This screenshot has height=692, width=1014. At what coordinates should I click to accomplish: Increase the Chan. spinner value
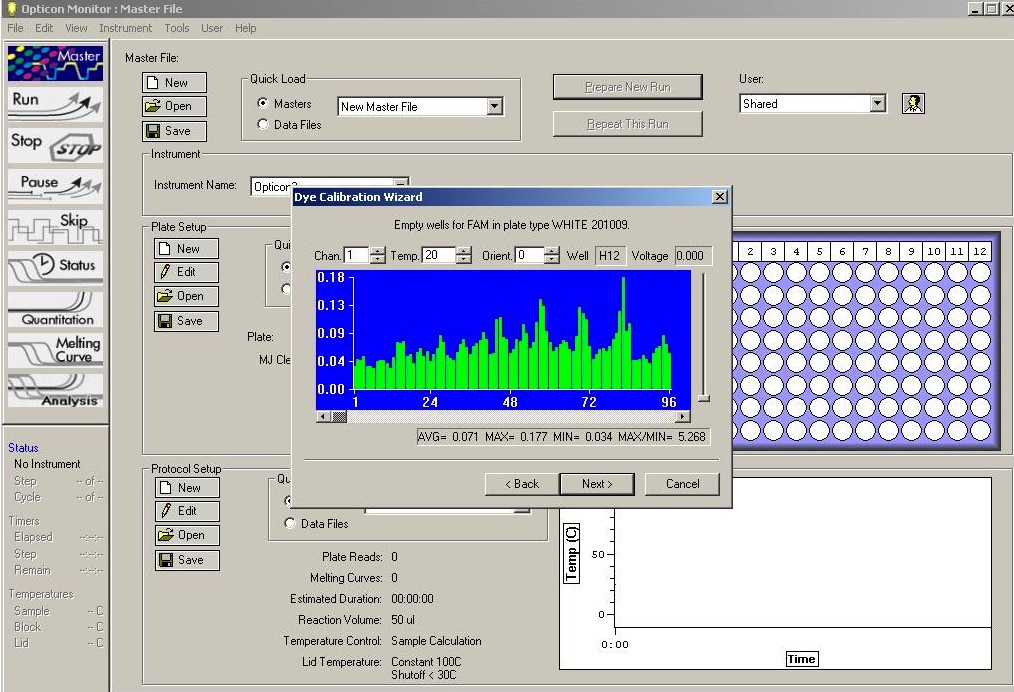(377, 251)
